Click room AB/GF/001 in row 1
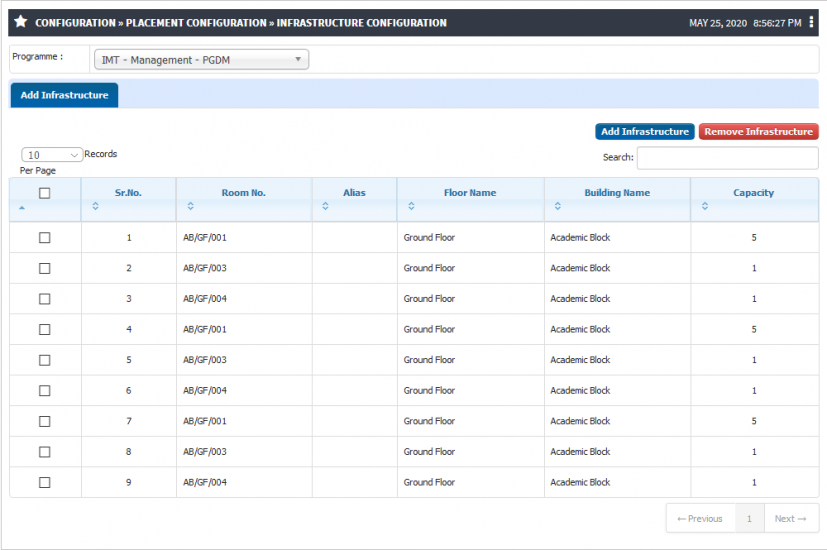The image size is (827, 550). tap(205, 238)
